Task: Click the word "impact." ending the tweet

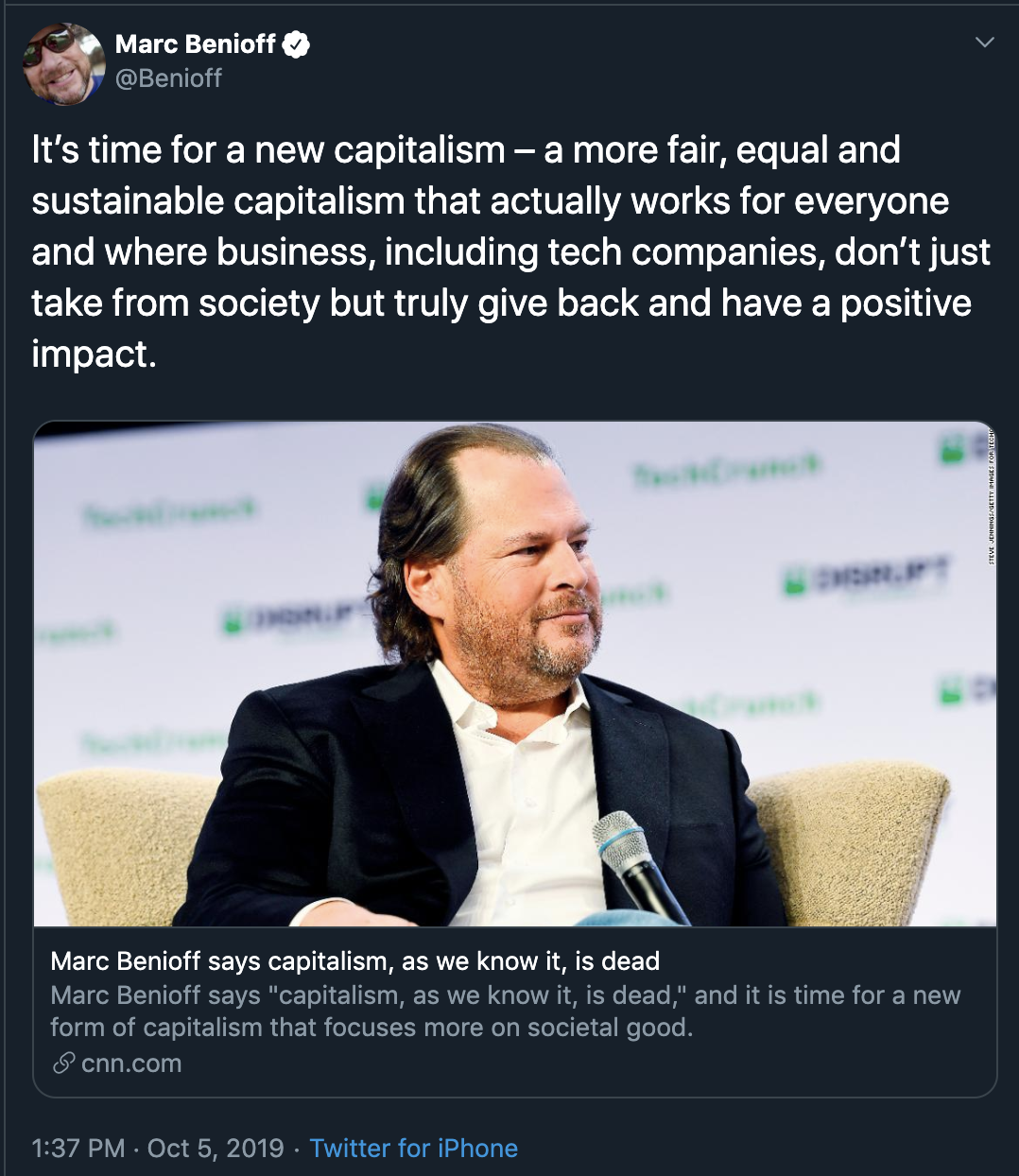Action: coord(94,354)
